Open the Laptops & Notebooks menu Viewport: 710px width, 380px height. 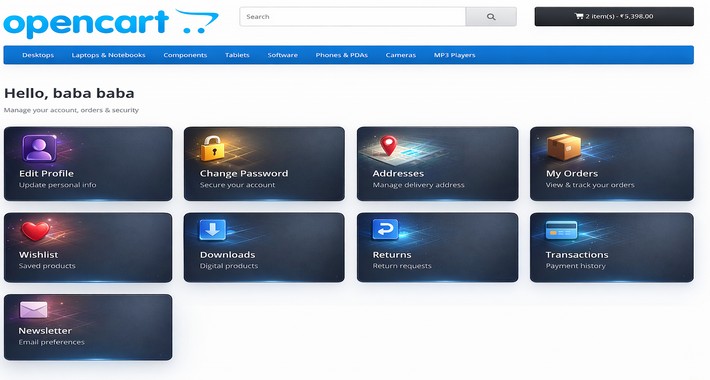tap(108, 55)
